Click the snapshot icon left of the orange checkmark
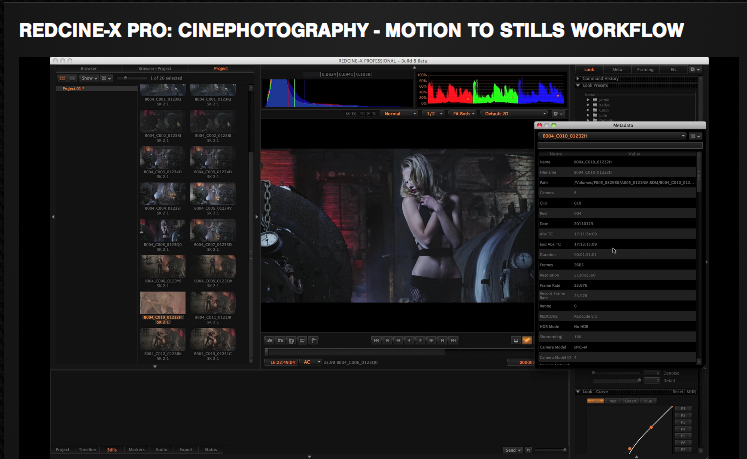 [x=515, y=340]
